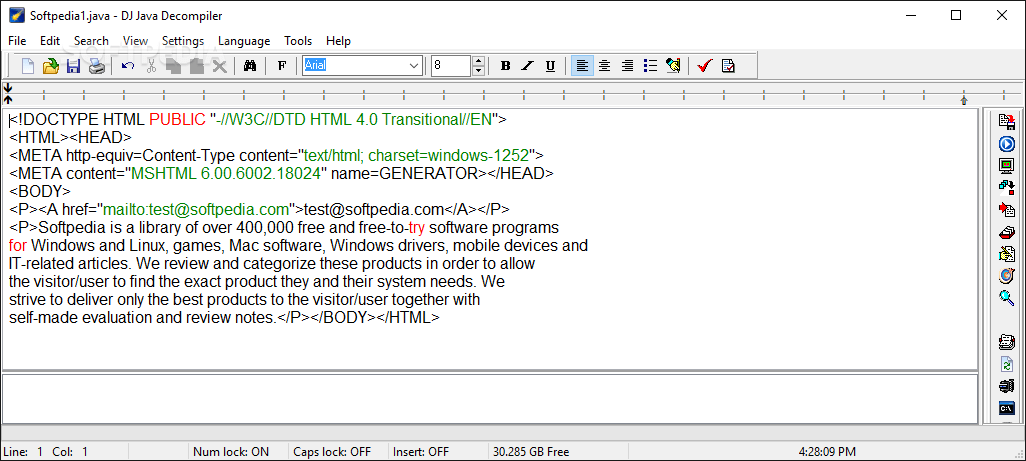Toggle ruler with up-down arrows icon

point(8,93)
